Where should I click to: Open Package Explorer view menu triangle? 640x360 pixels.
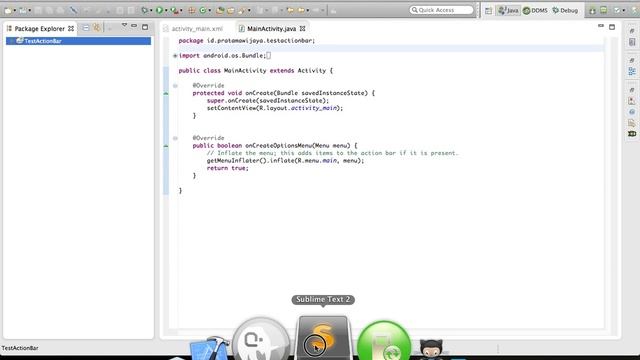coord(124,26)
